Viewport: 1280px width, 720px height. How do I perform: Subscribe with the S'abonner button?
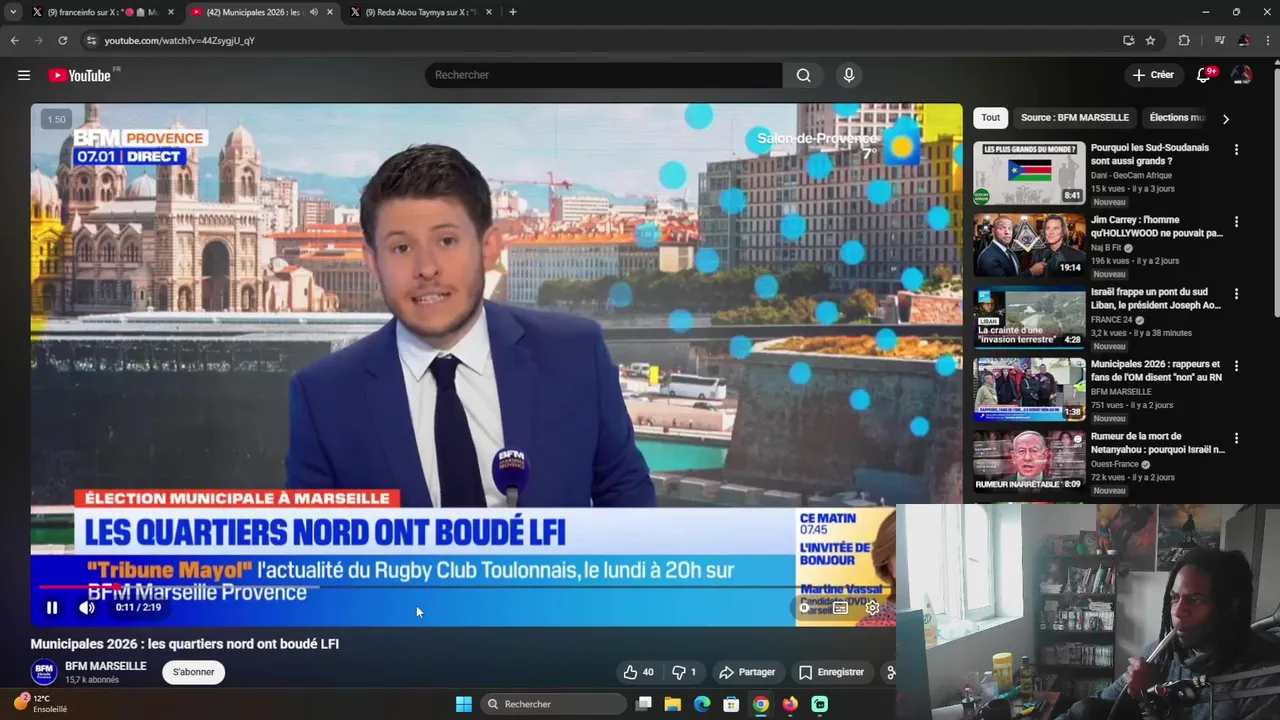coord(194,672)
